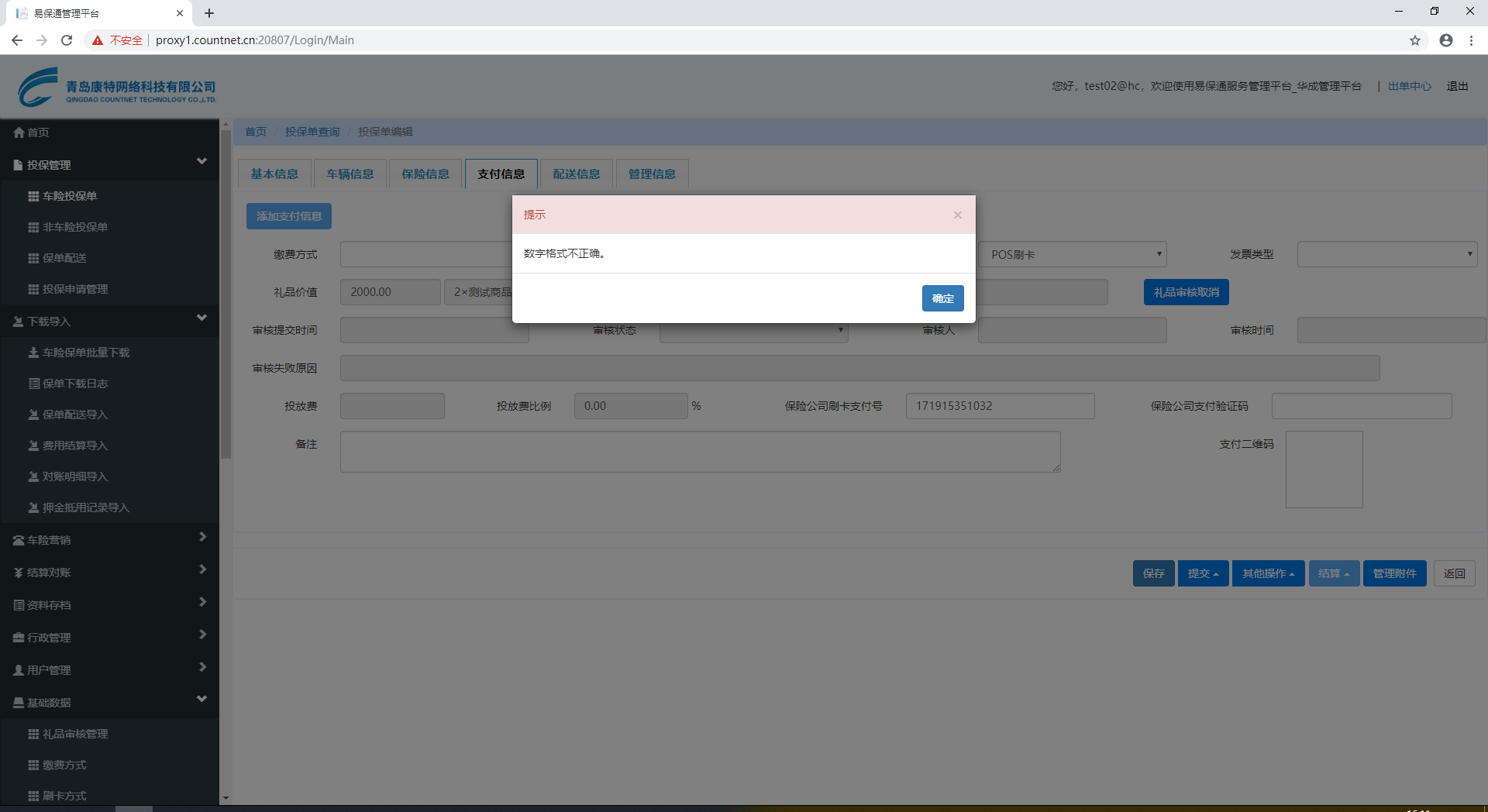Click the 用户管理 user icon
Viewport: 1488px width, 812px height.
(19, 670)
